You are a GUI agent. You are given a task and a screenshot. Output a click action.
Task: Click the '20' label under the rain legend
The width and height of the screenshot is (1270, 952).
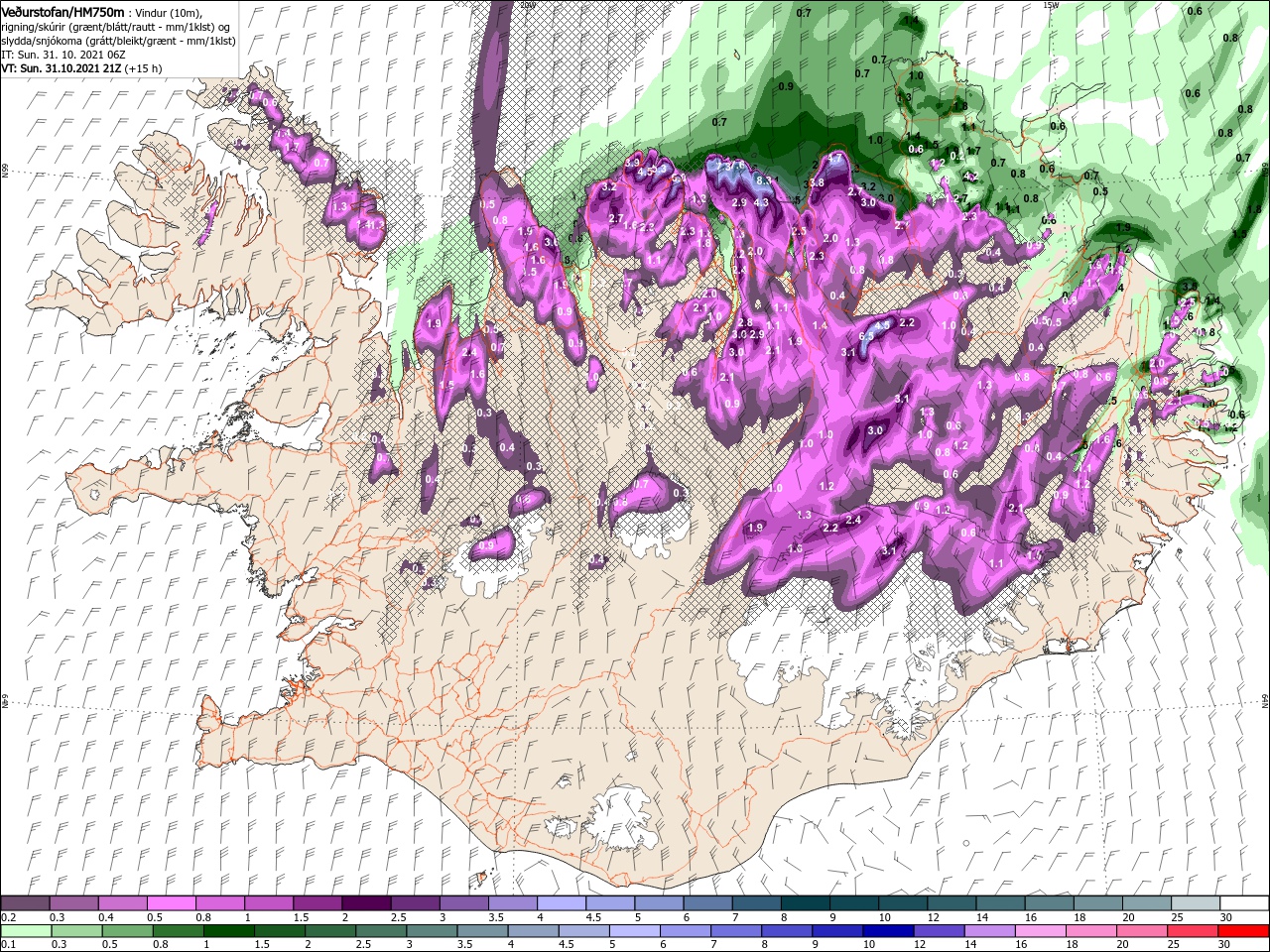coord(1122,944)
